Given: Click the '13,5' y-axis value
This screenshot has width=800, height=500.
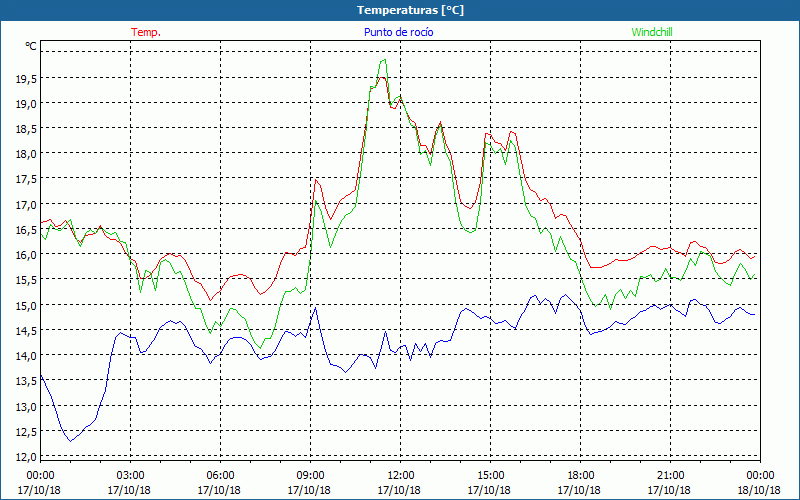Looking at the screenshot, I should (26, 381).
